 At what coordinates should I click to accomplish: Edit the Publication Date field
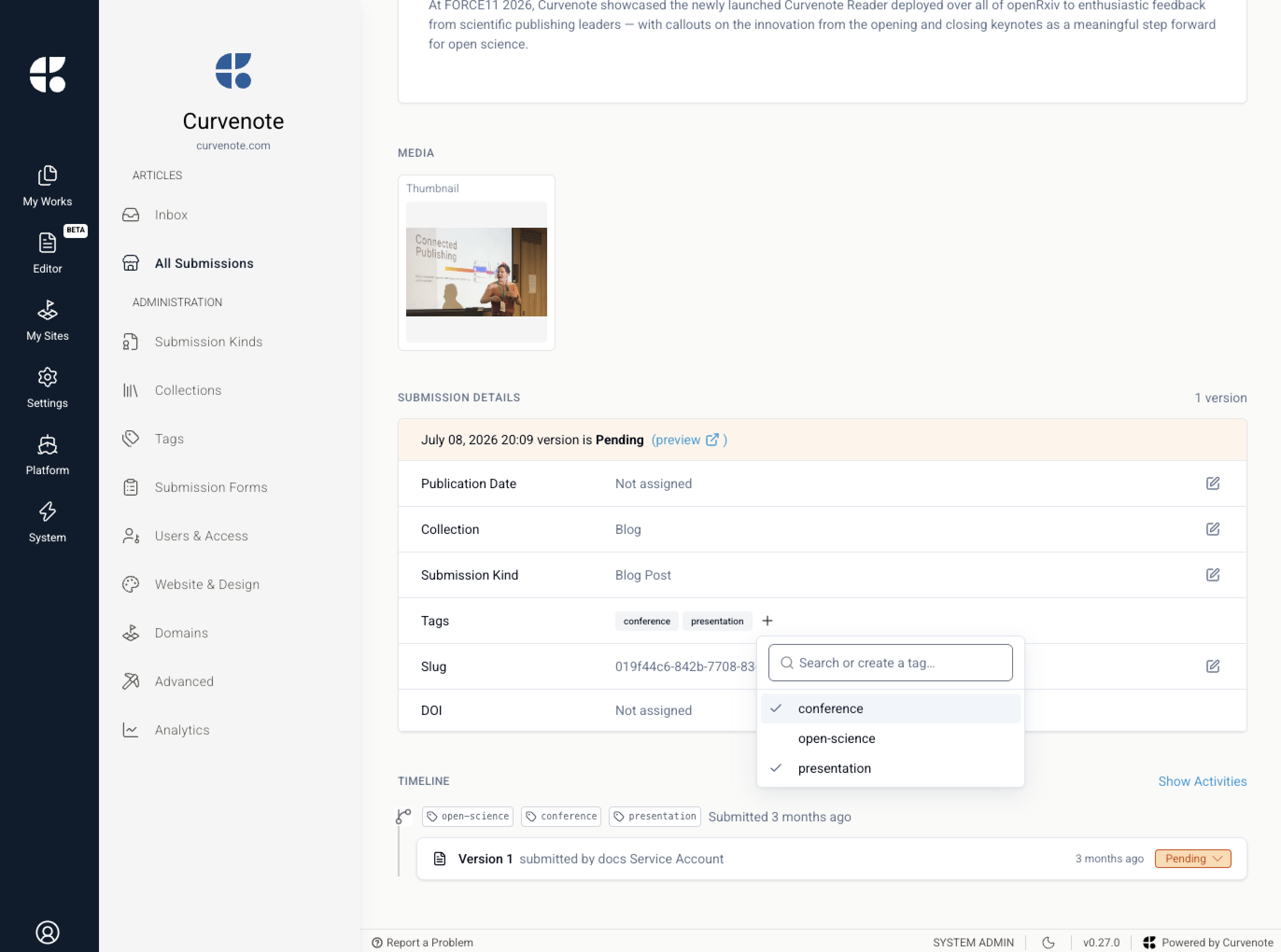pyautogui.click(x=1212, y=483)
